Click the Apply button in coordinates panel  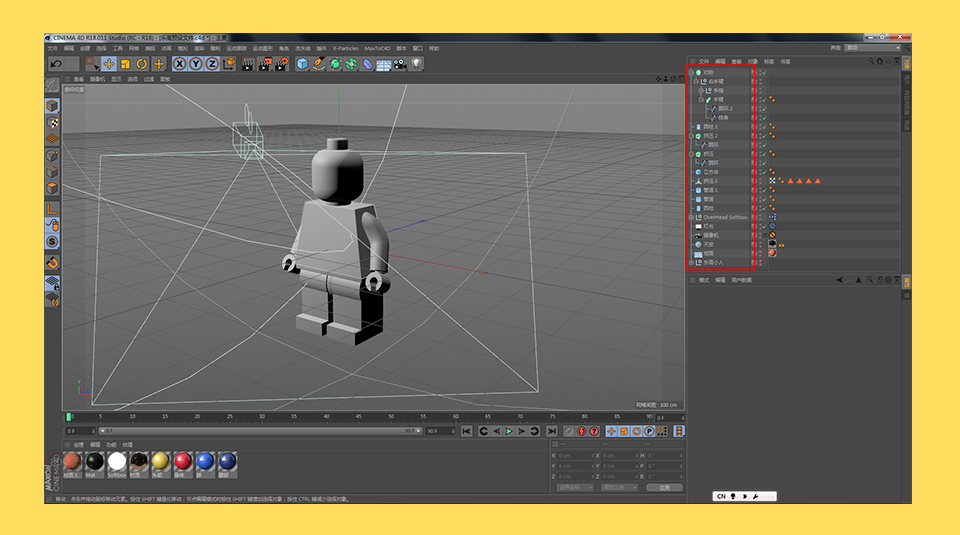click(x=664, y=487)
